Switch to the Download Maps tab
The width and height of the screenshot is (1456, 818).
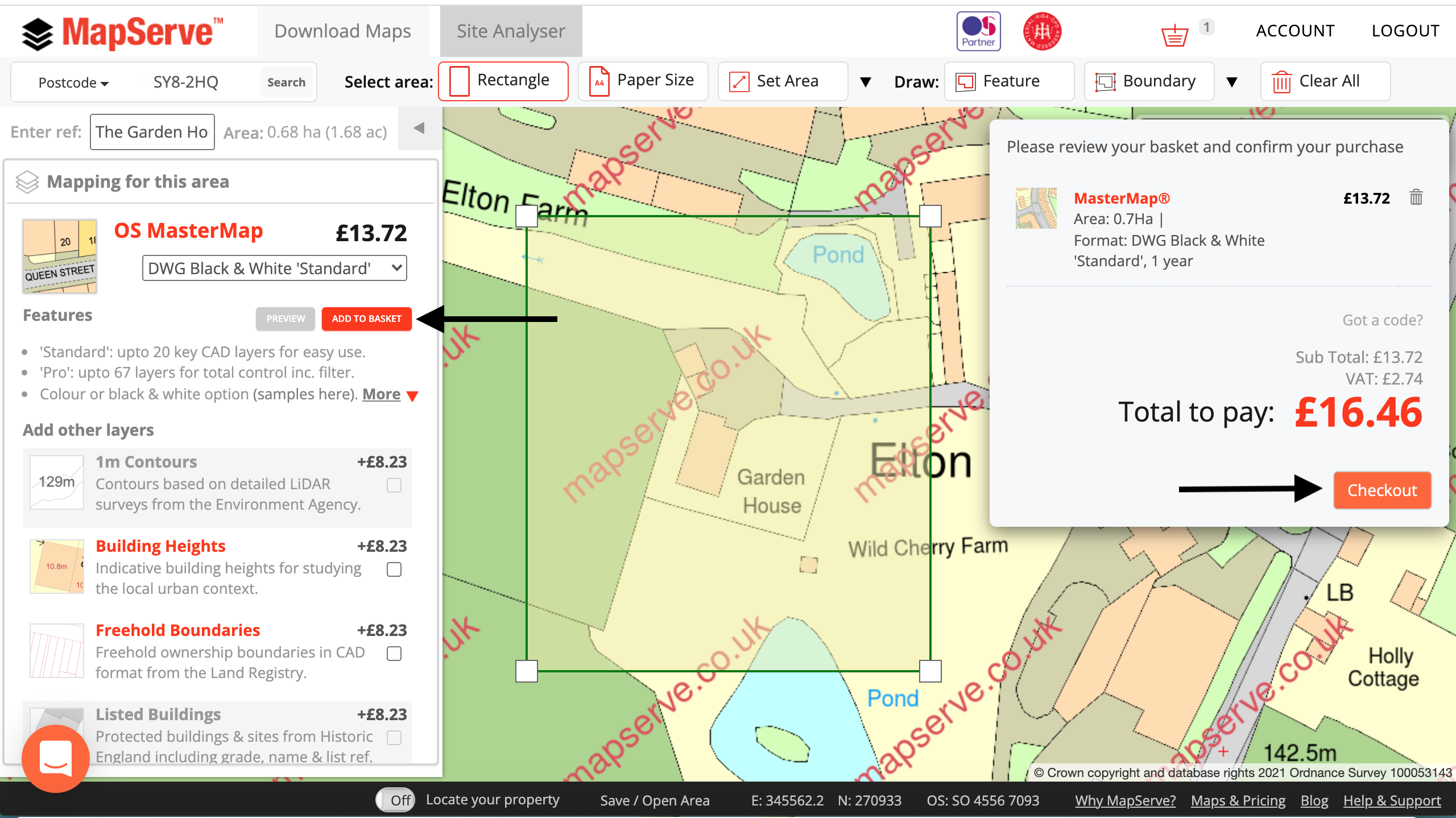point(342,31)
